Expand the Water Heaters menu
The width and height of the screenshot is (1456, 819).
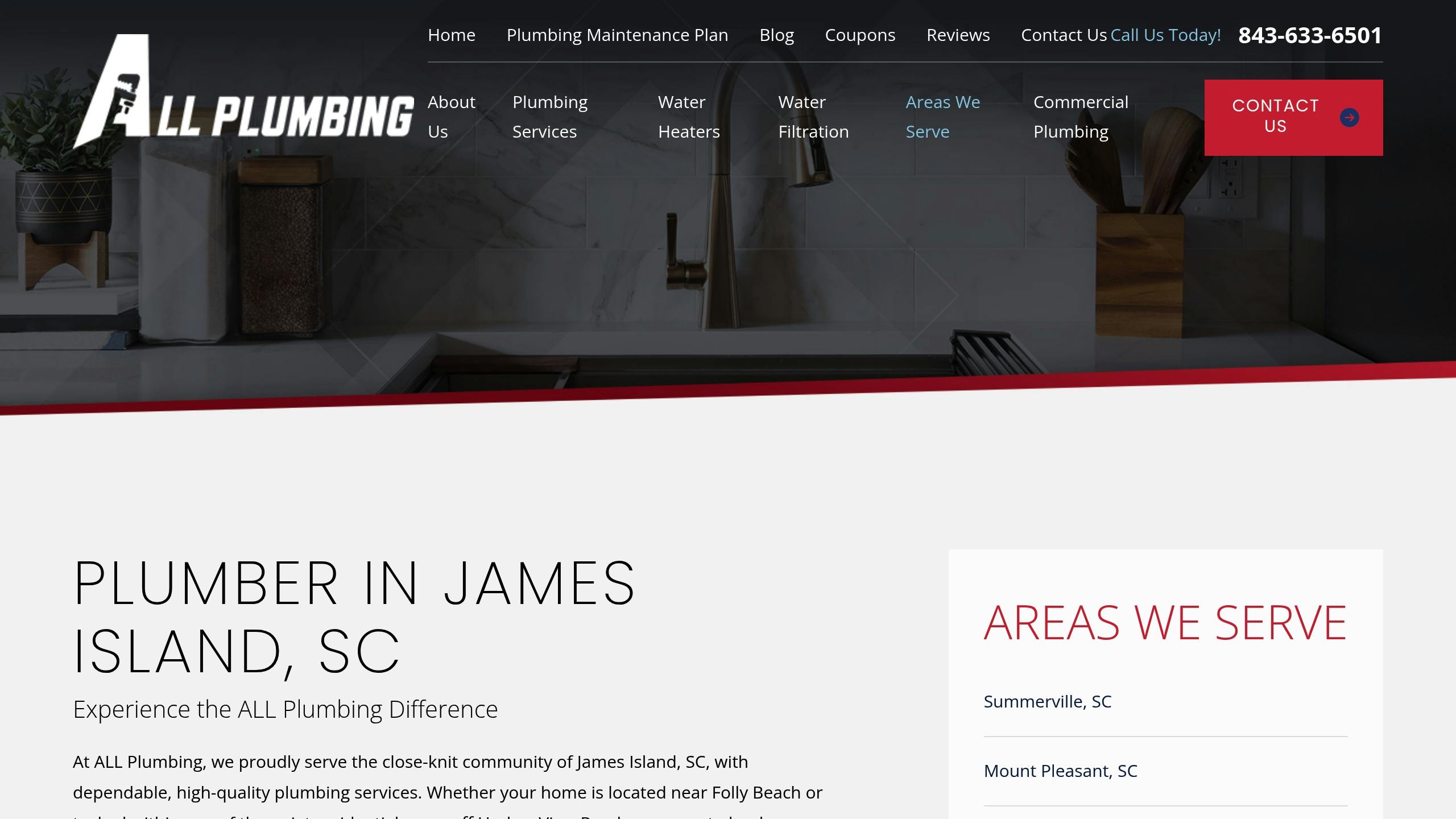(x=688, y=117)
